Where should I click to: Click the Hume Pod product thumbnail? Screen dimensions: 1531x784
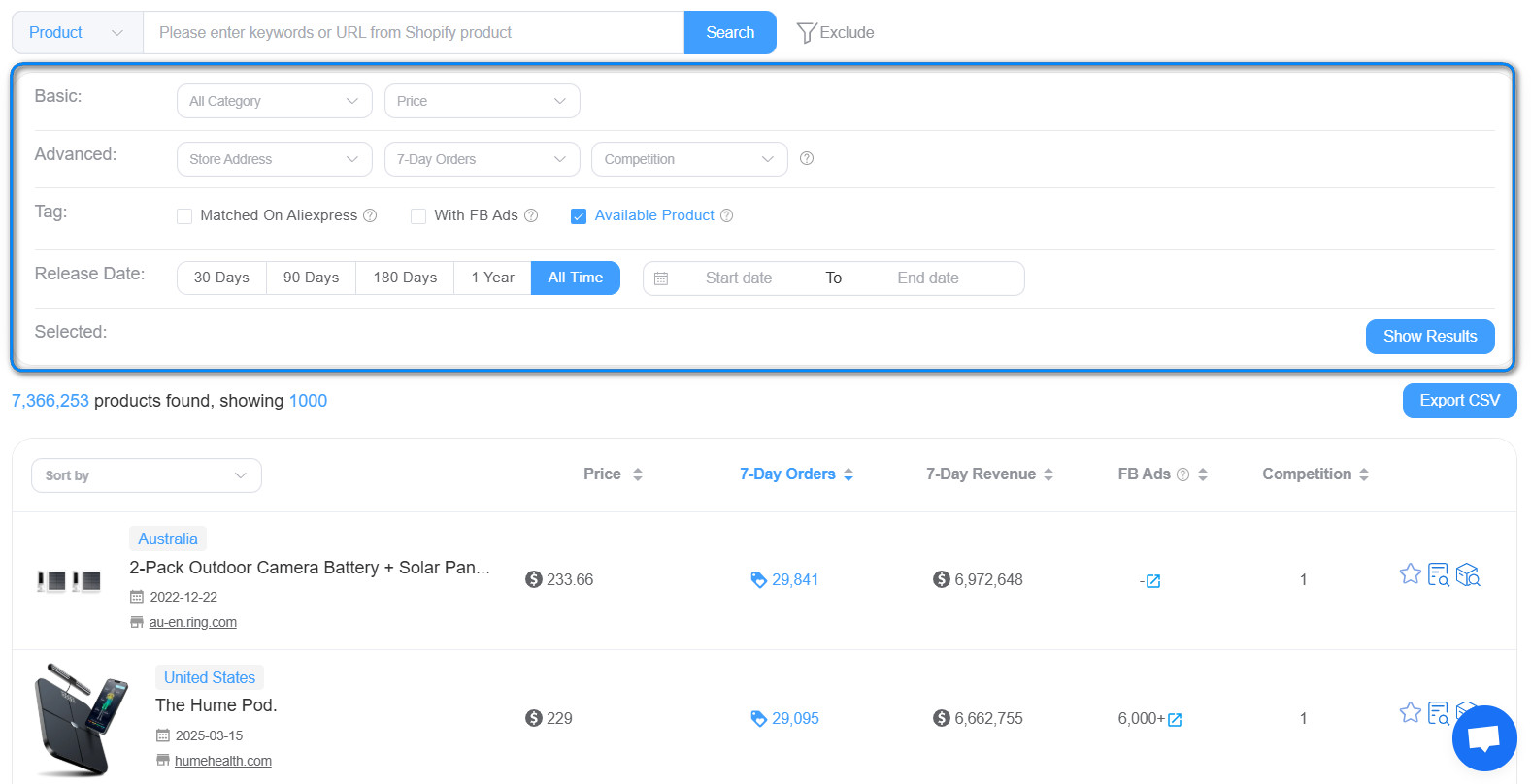click(x=81, y=720)
